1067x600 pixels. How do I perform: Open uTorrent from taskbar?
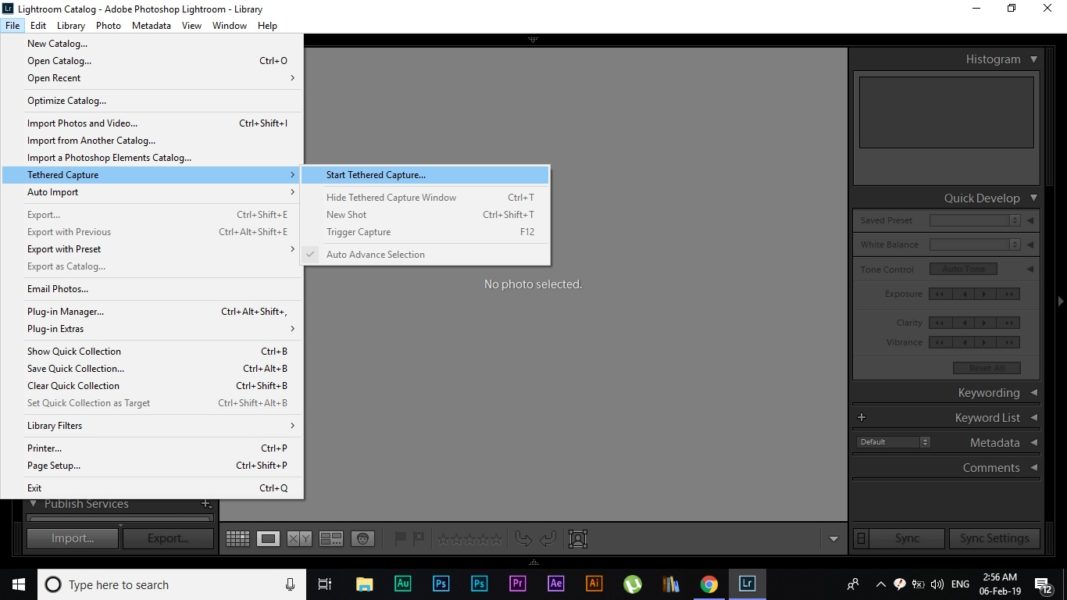(632, 584)
